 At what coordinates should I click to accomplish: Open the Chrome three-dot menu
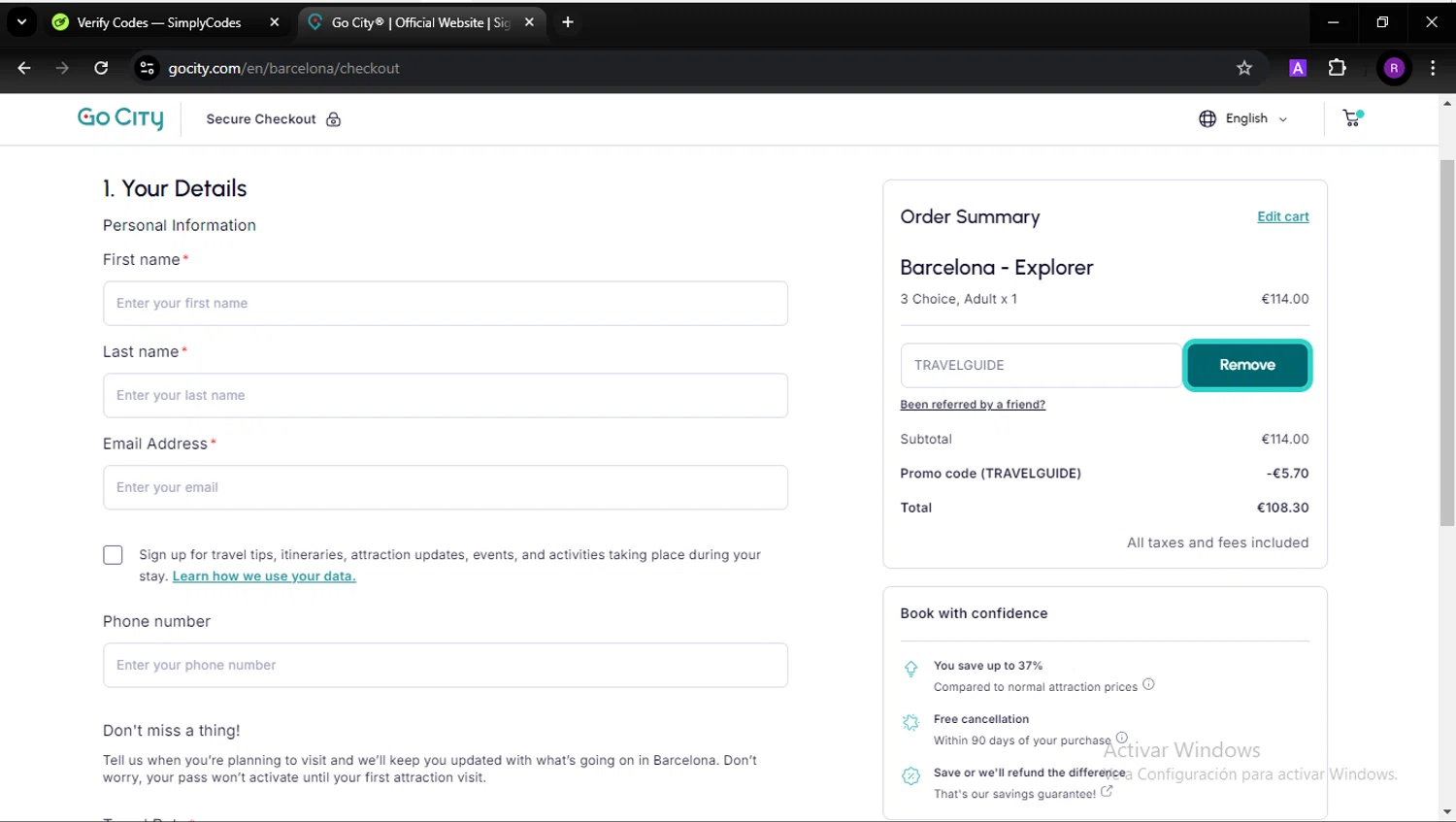click(x=1433, y=68)
